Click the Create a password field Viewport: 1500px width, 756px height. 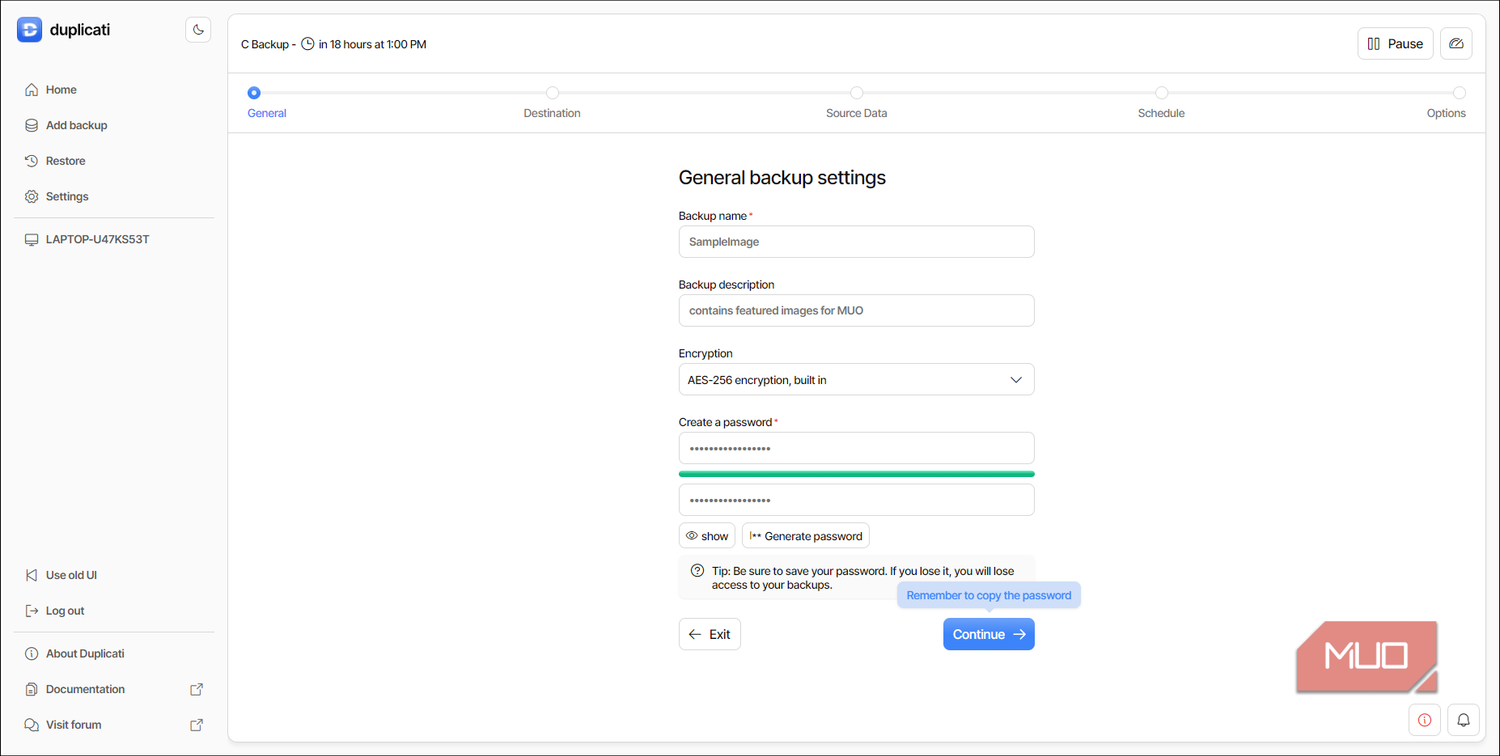(856, 449)
